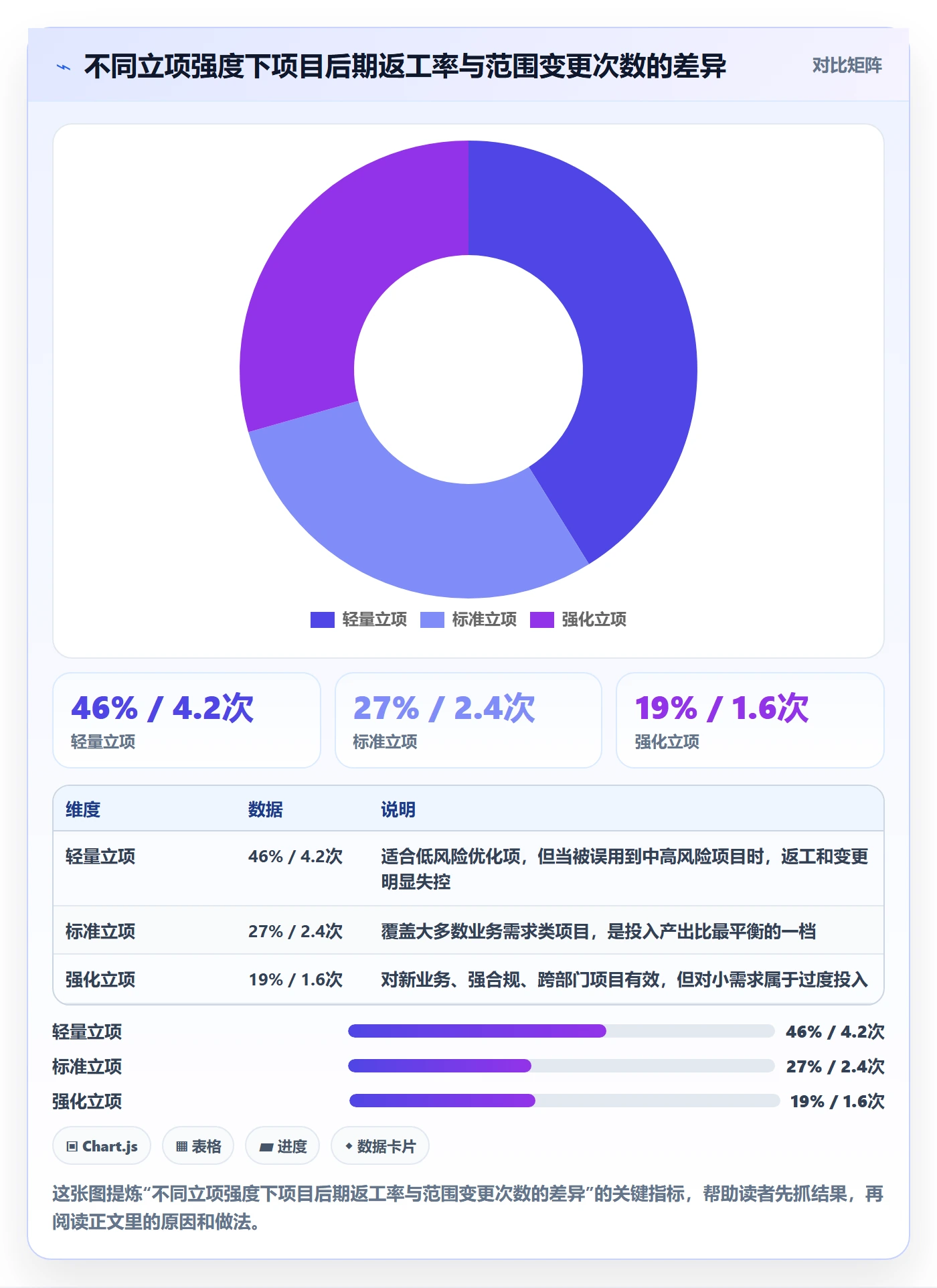The height and width of the screenshot is (1288, 937).
Task: Click the 27% / 2.4次 value beside the progress bar
Action: pos(835,1066)
